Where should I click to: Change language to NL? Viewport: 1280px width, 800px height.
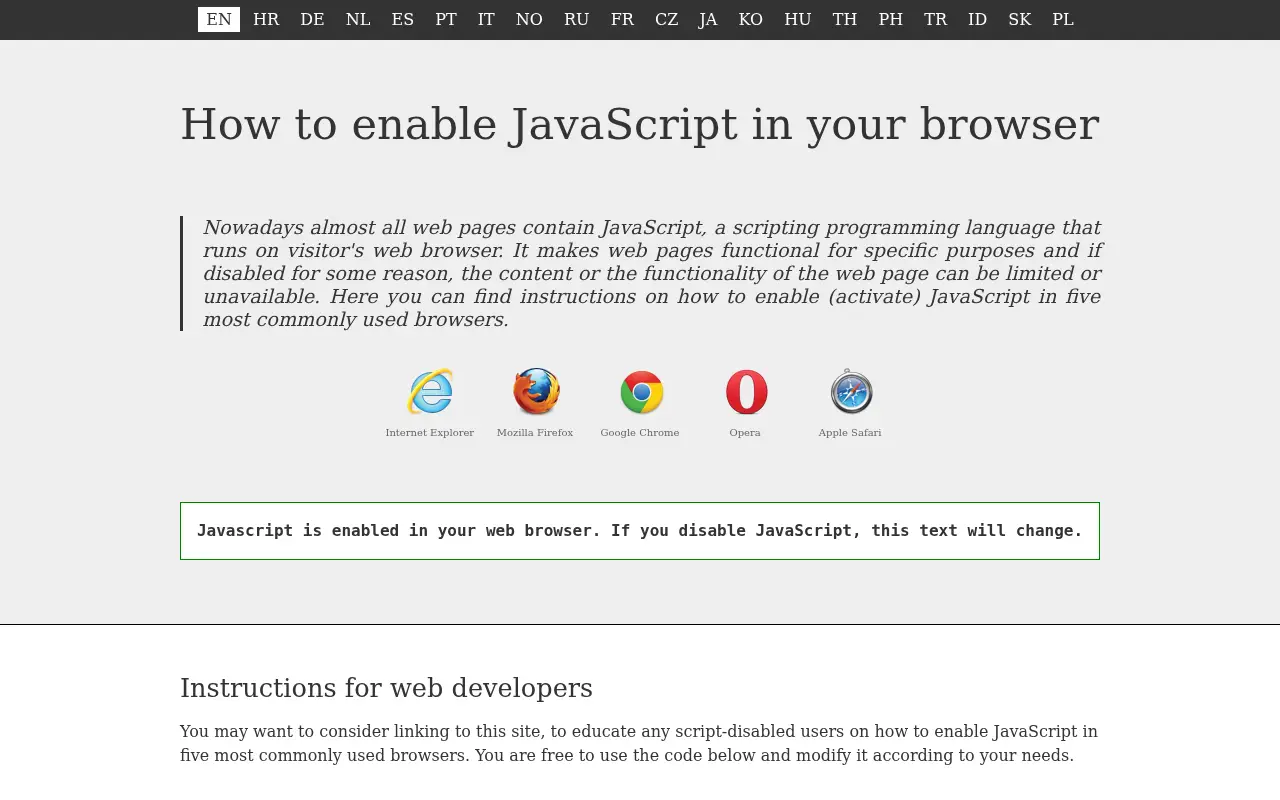coord(358,19)
